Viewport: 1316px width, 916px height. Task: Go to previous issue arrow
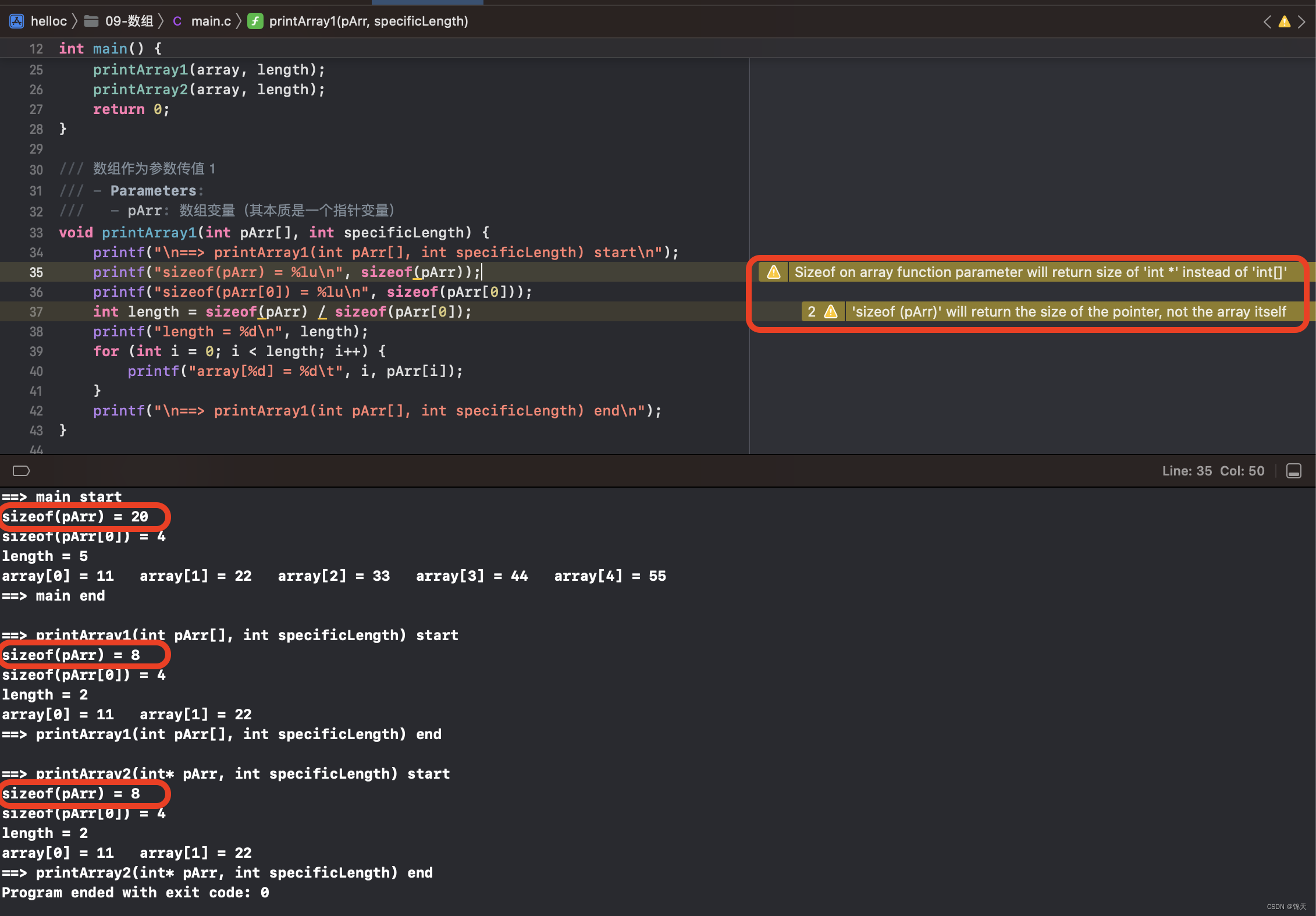(1267, 22)
